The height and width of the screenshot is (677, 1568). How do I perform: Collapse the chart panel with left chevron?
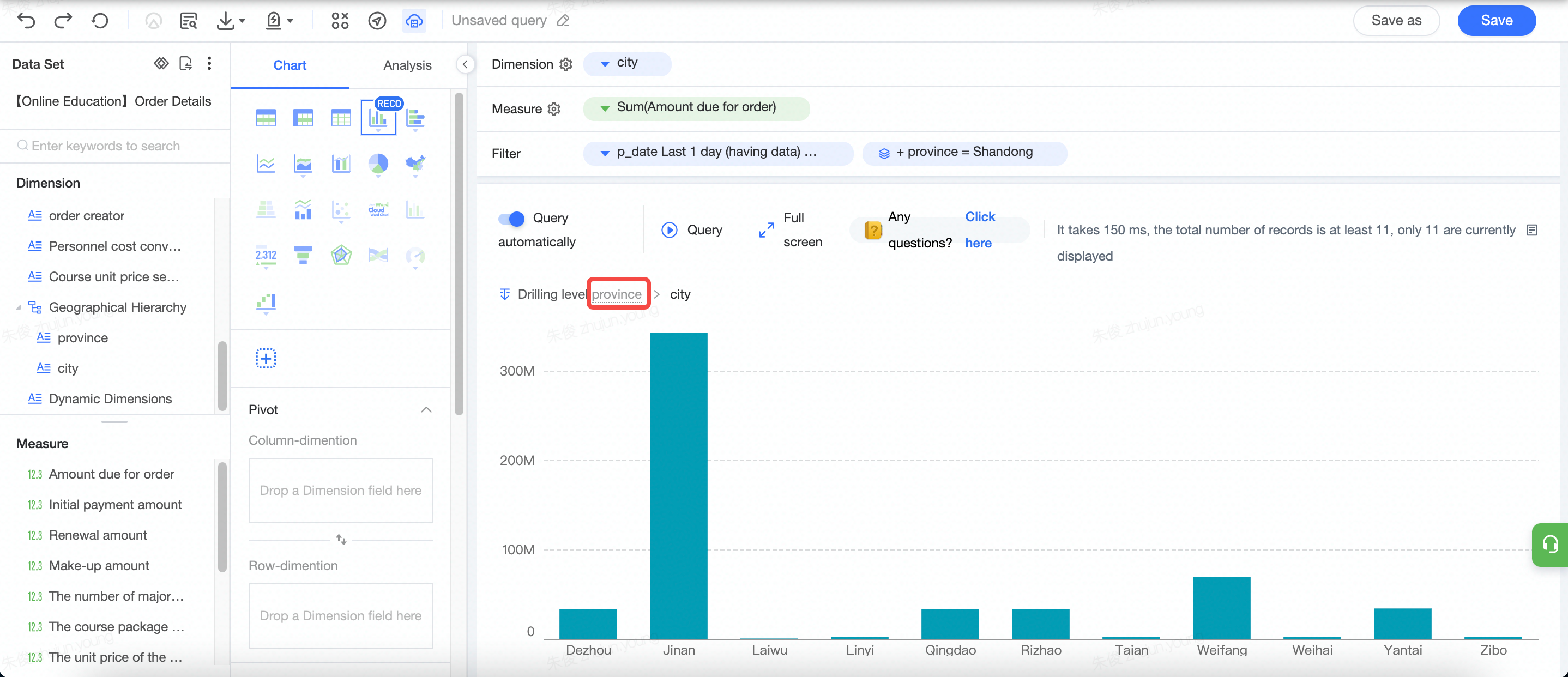(465, 64)
